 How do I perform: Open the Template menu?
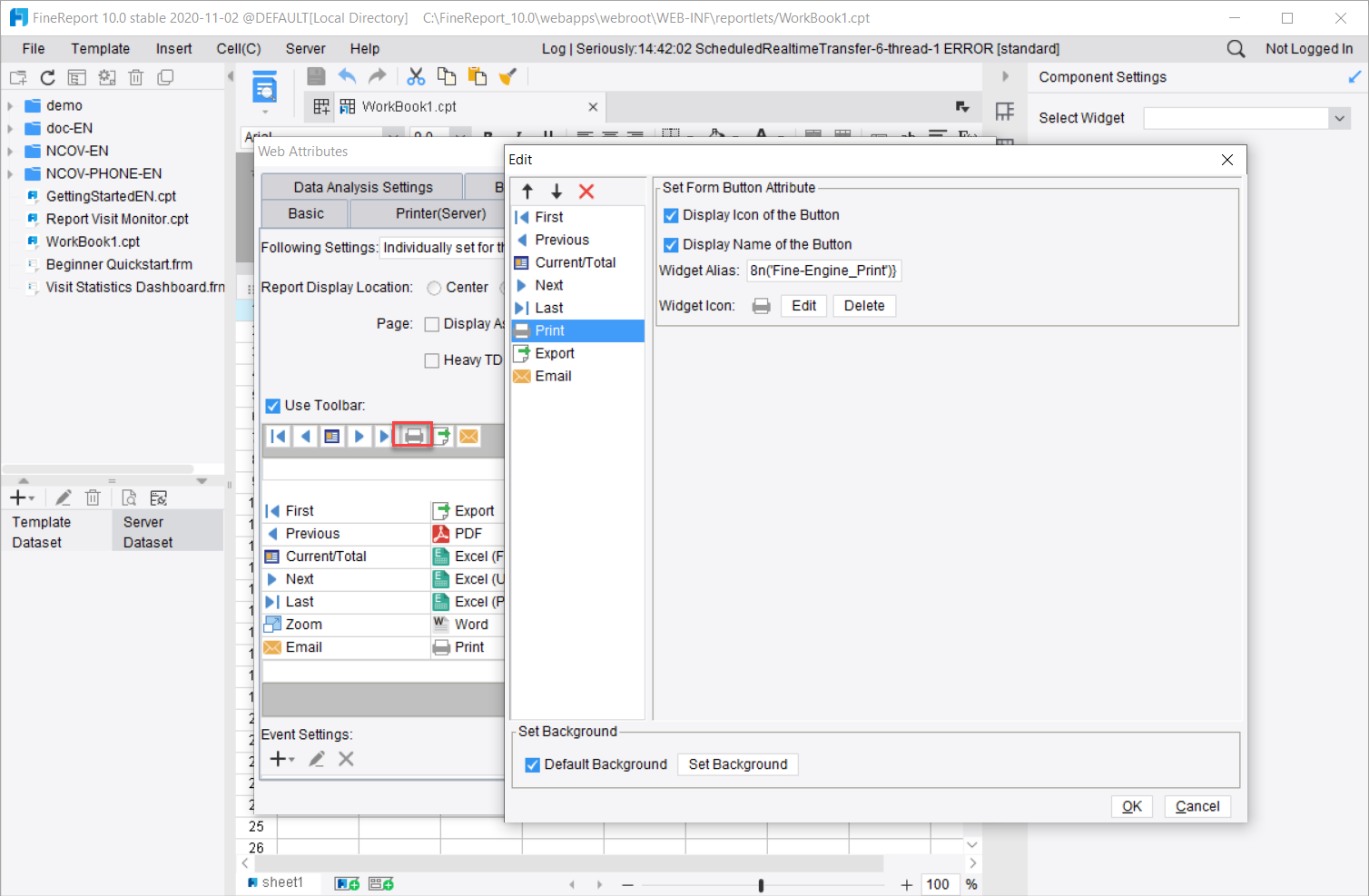(x=101, y=49)
